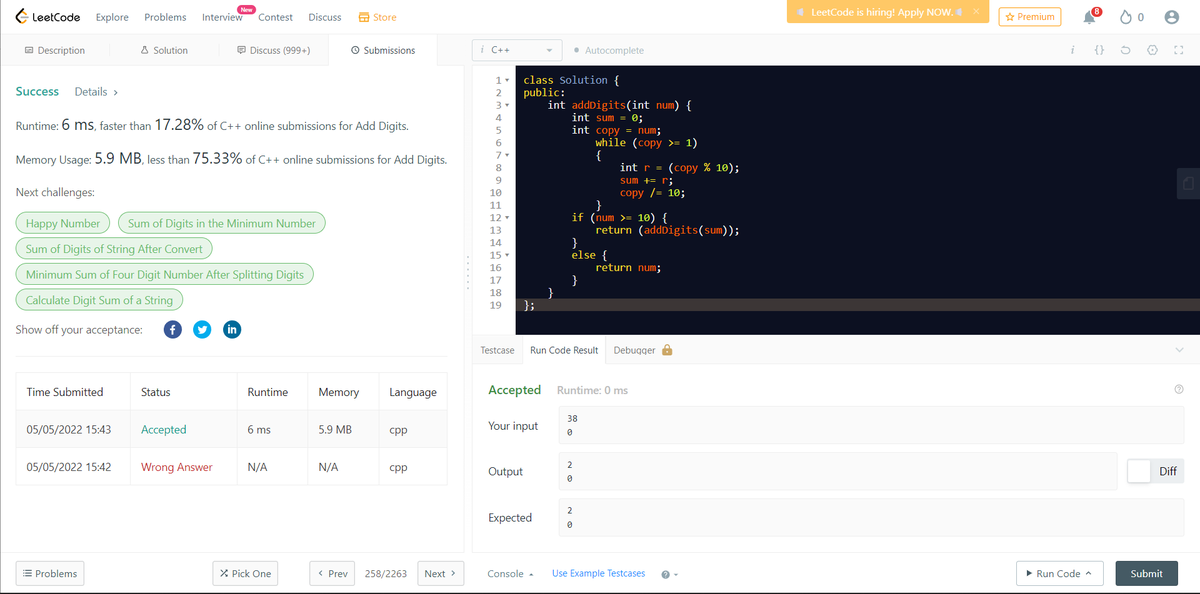Fold the class block at line 1

click(x=508, y=80)
